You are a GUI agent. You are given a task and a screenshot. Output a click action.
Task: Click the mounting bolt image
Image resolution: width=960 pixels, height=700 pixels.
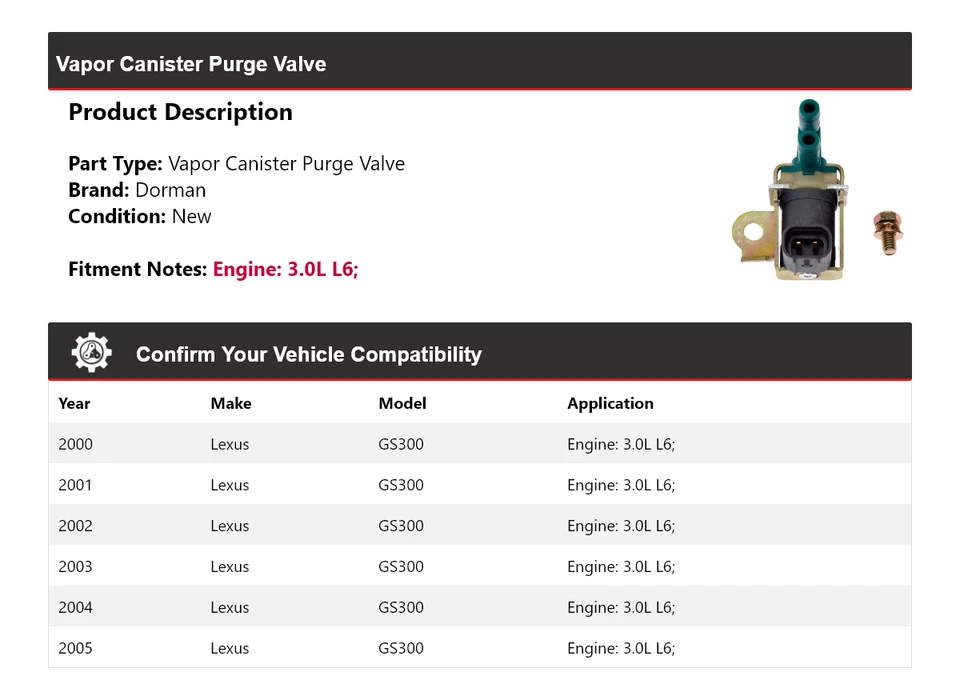(x=886, y=232)
